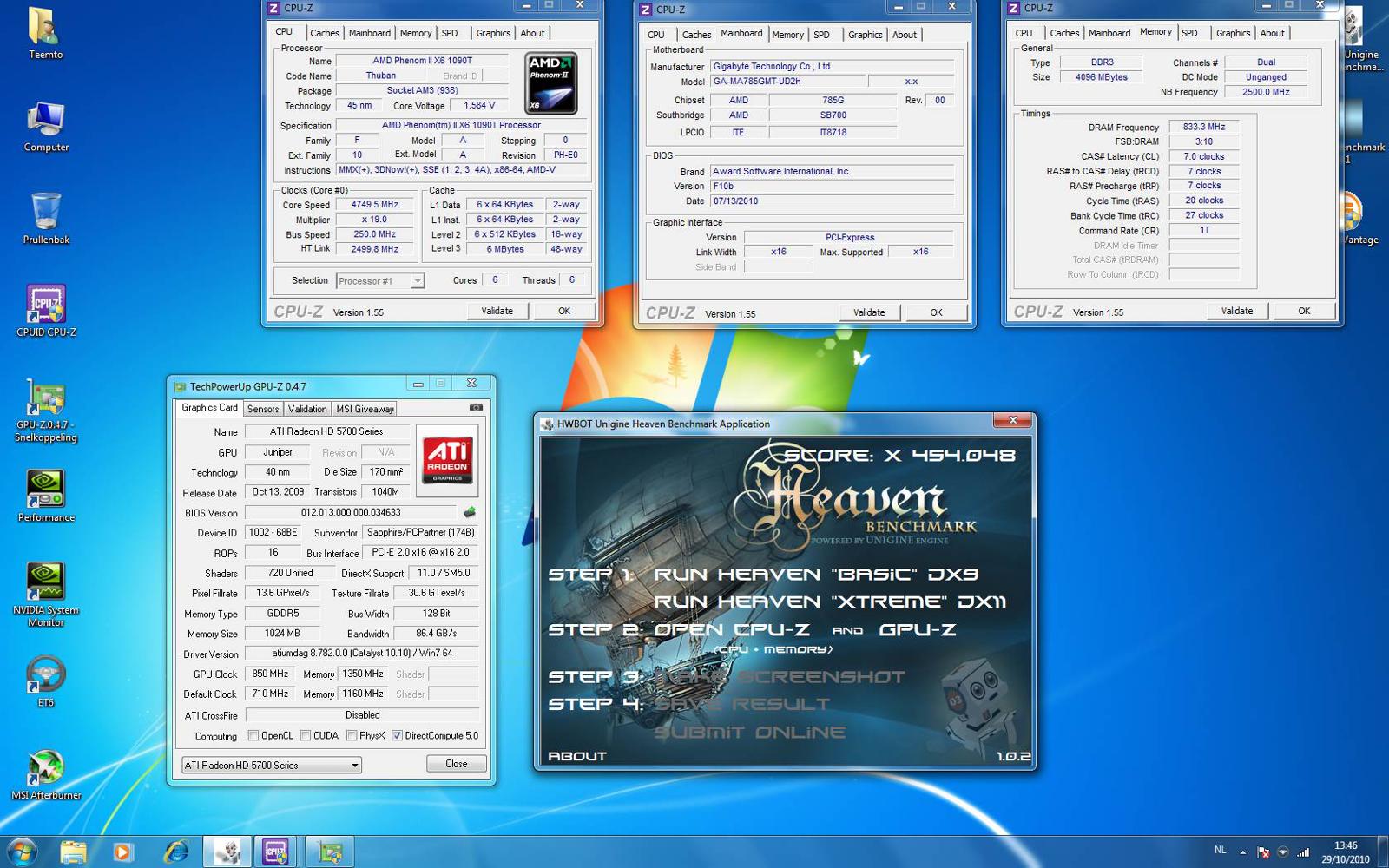Toggle the PhysX checkbox in GPU-Z
The image size is (1389, 868).
pyautogui.click(x=352, y=736)
